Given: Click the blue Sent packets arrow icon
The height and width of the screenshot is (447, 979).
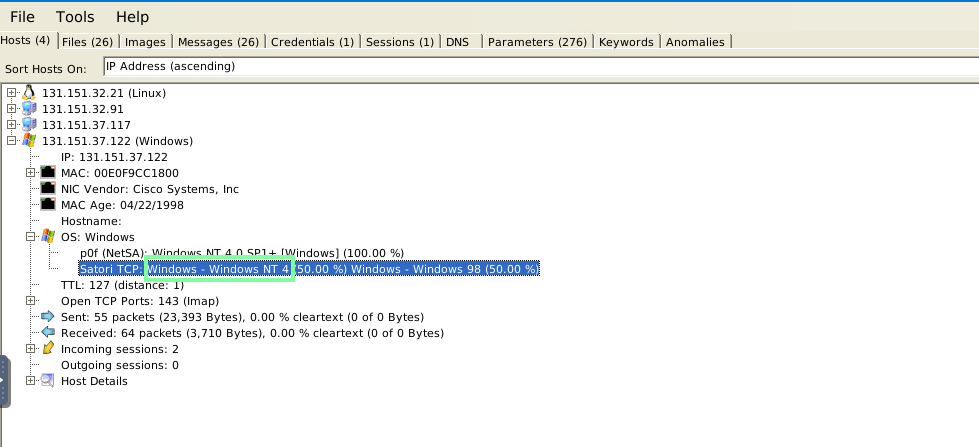Looking at the screenshot, I should click(x=48, y=317).
